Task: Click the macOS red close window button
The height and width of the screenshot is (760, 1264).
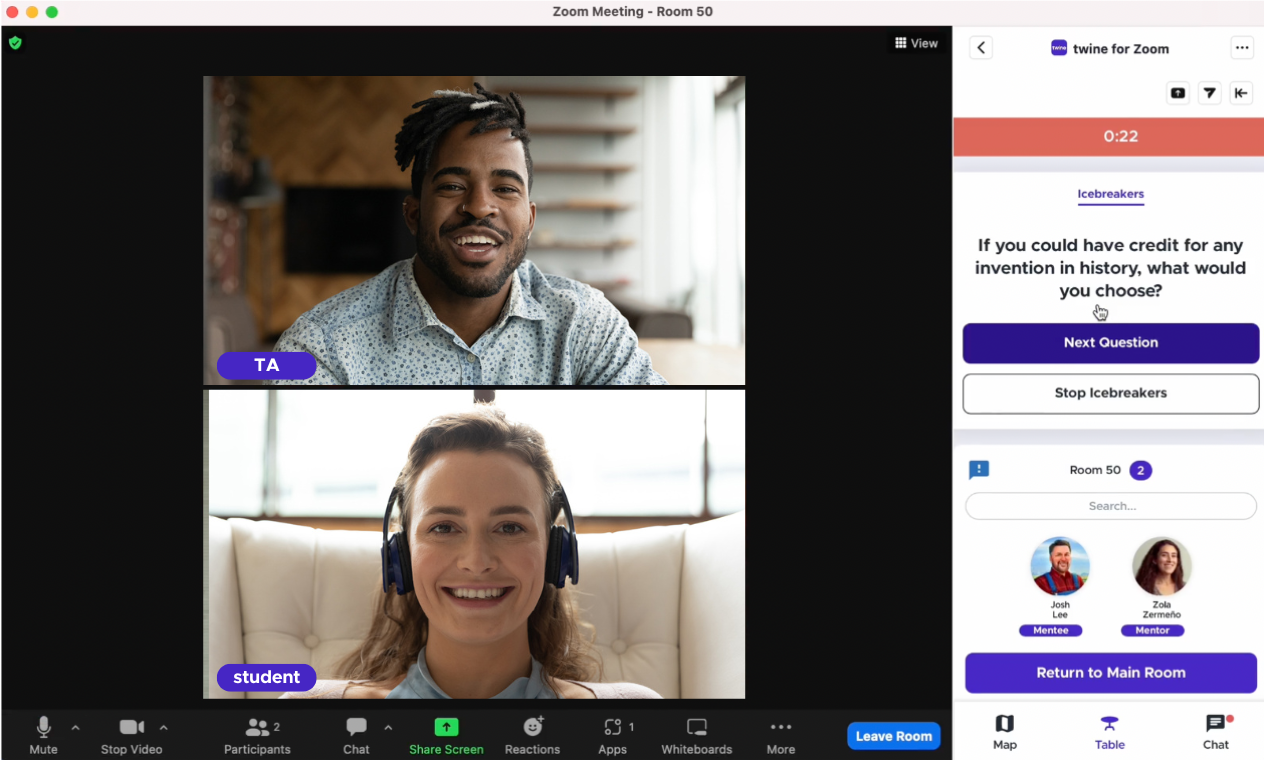Action: [x=12, y=12]
